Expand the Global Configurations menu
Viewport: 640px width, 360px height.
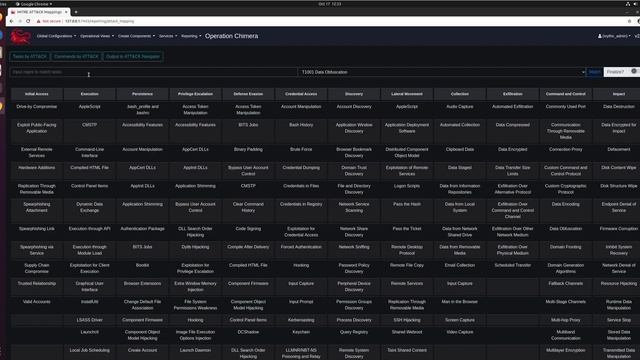pos(56,36)
